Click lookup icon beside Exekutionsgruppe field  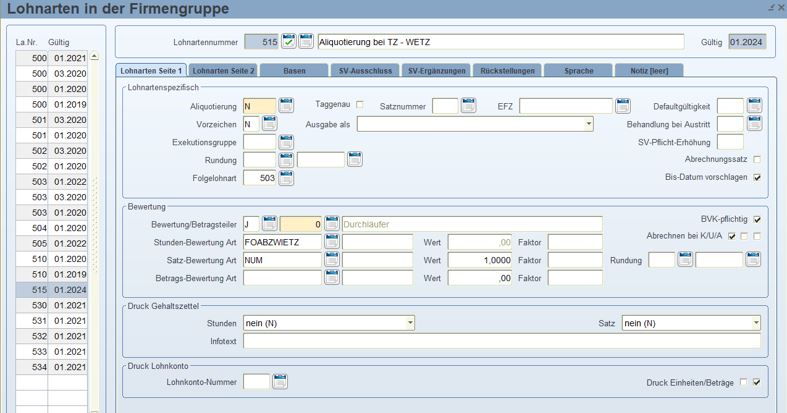pos(286,143)
